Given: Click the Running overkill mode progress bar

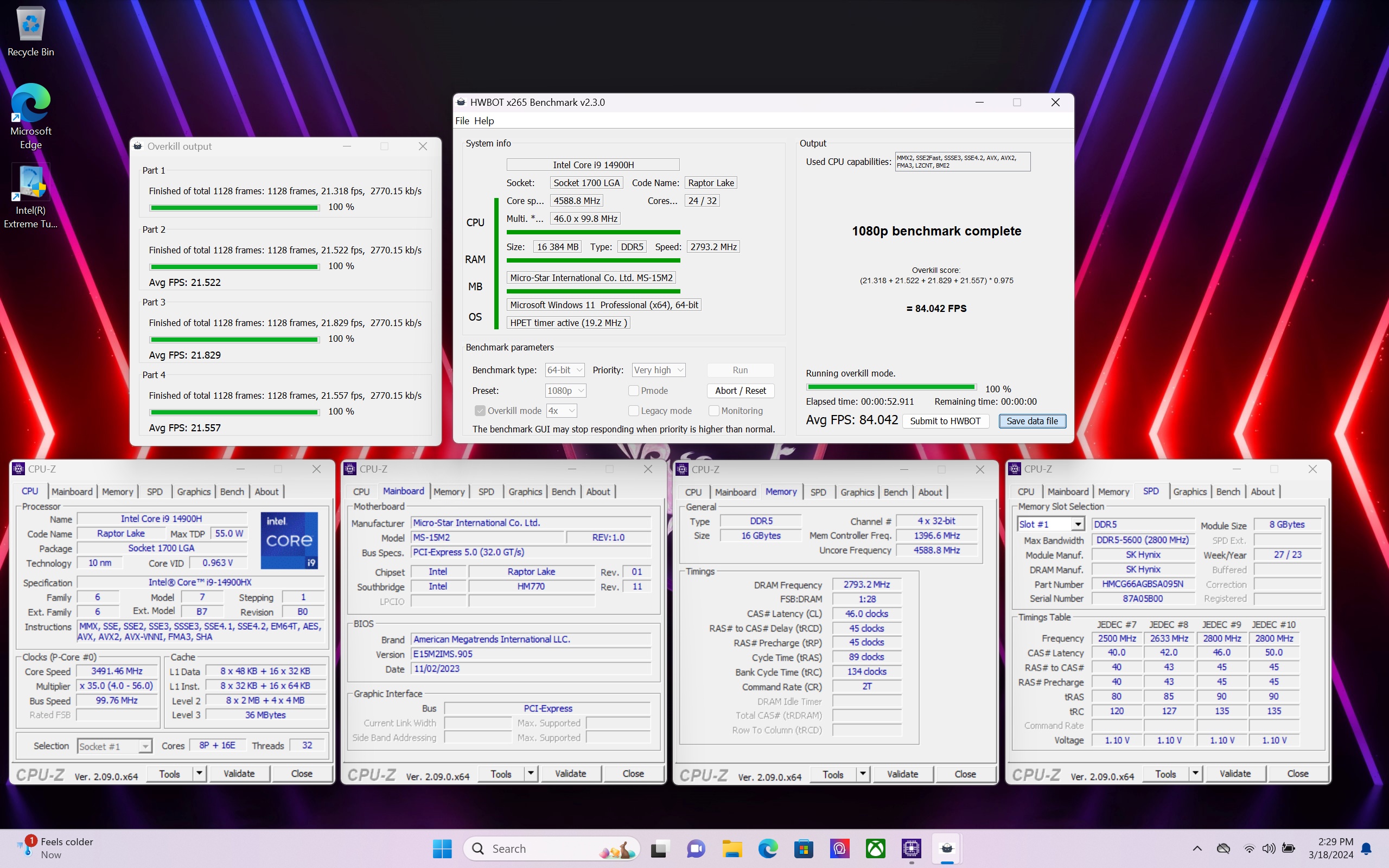Looking at the screenshot, I should [x=891, y=387].
